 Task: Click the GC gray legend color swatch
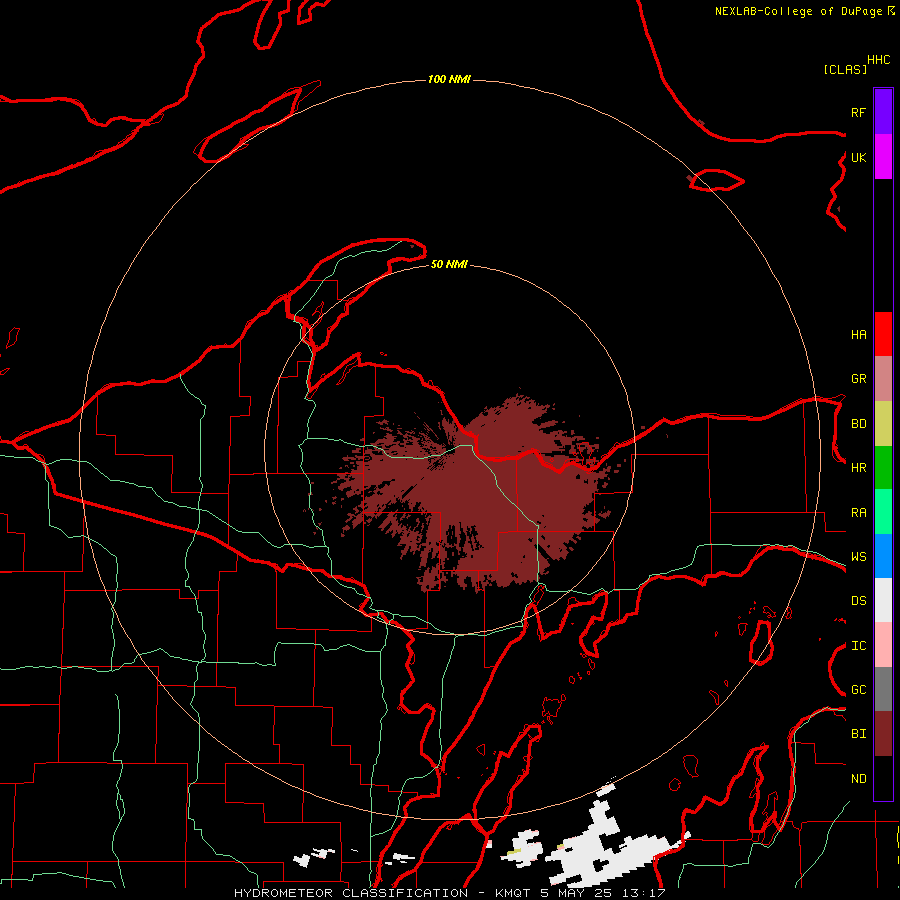883,689
